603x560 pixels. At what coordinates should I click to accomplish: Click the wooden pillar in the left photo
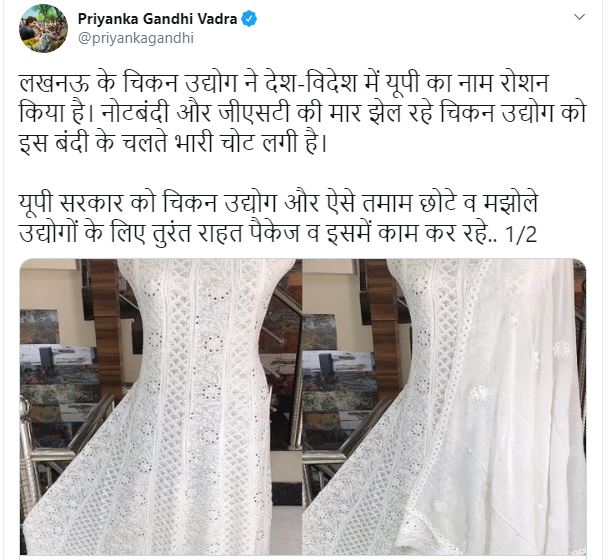point(106,327)
